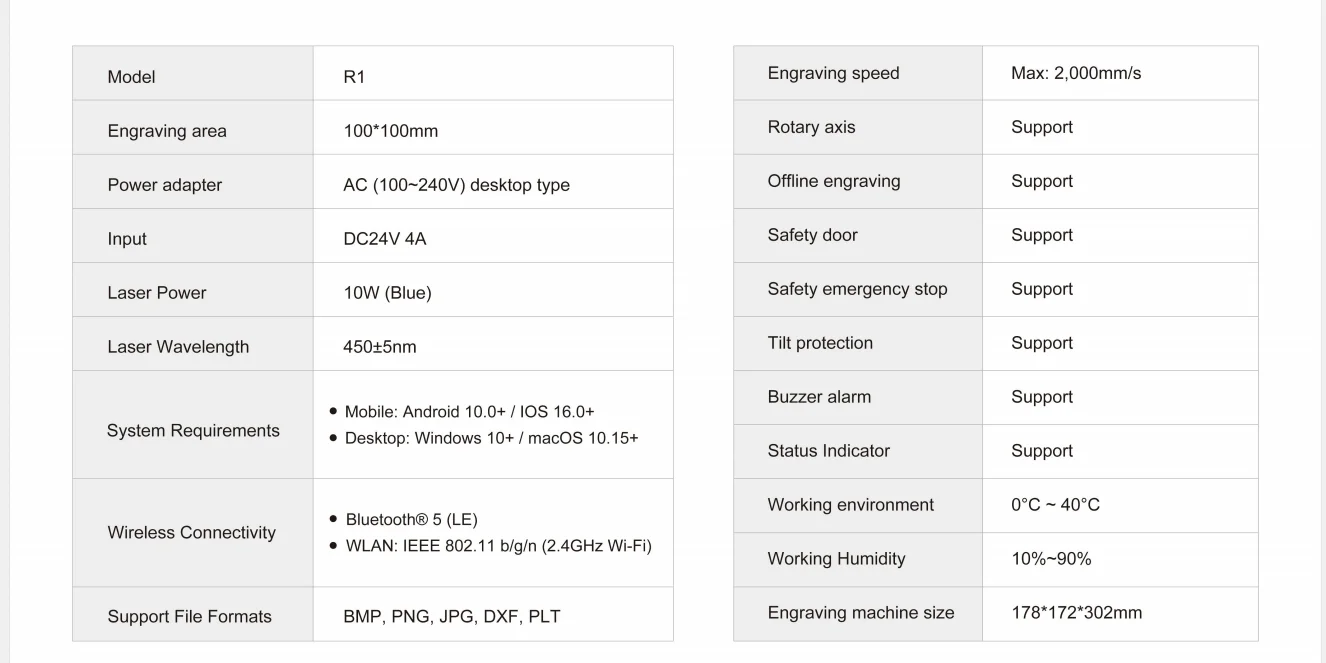Screen dimensions: 1326x663
Task: Select the machine size 178*172*302mm value
Action: [x=1076, y=613]
